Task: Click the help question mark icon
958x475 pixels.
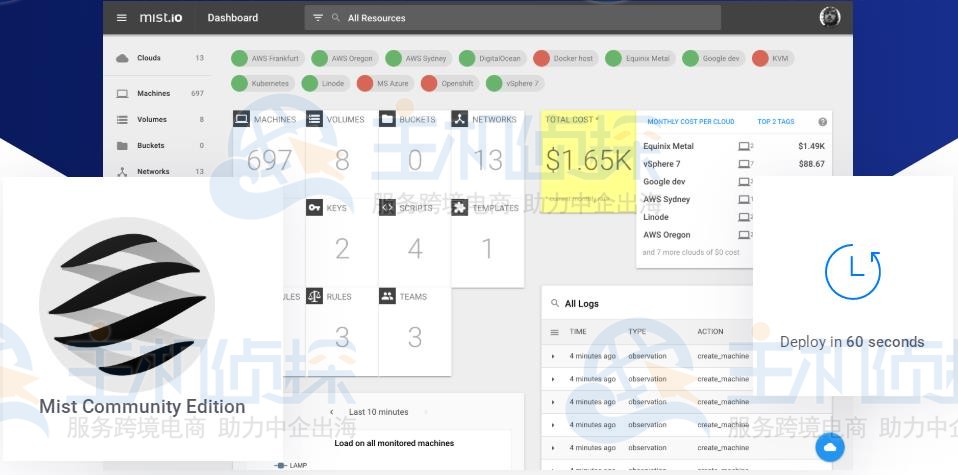Action: (822, 122)
